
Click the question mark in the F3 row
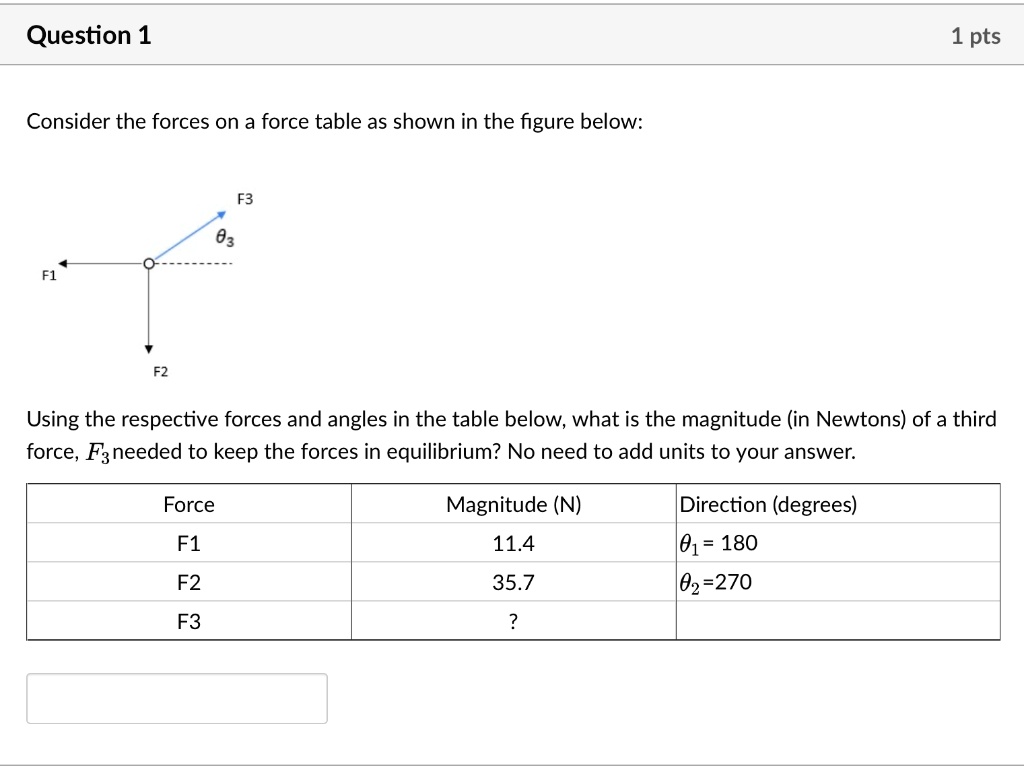click(511, 621)
